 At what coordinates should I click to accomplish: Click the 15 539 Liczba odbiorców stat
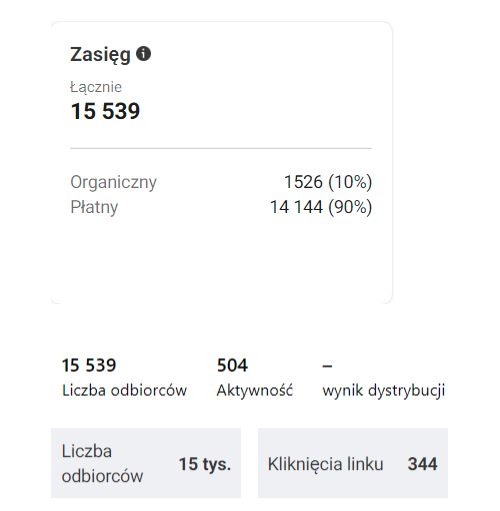click(89, 365)
